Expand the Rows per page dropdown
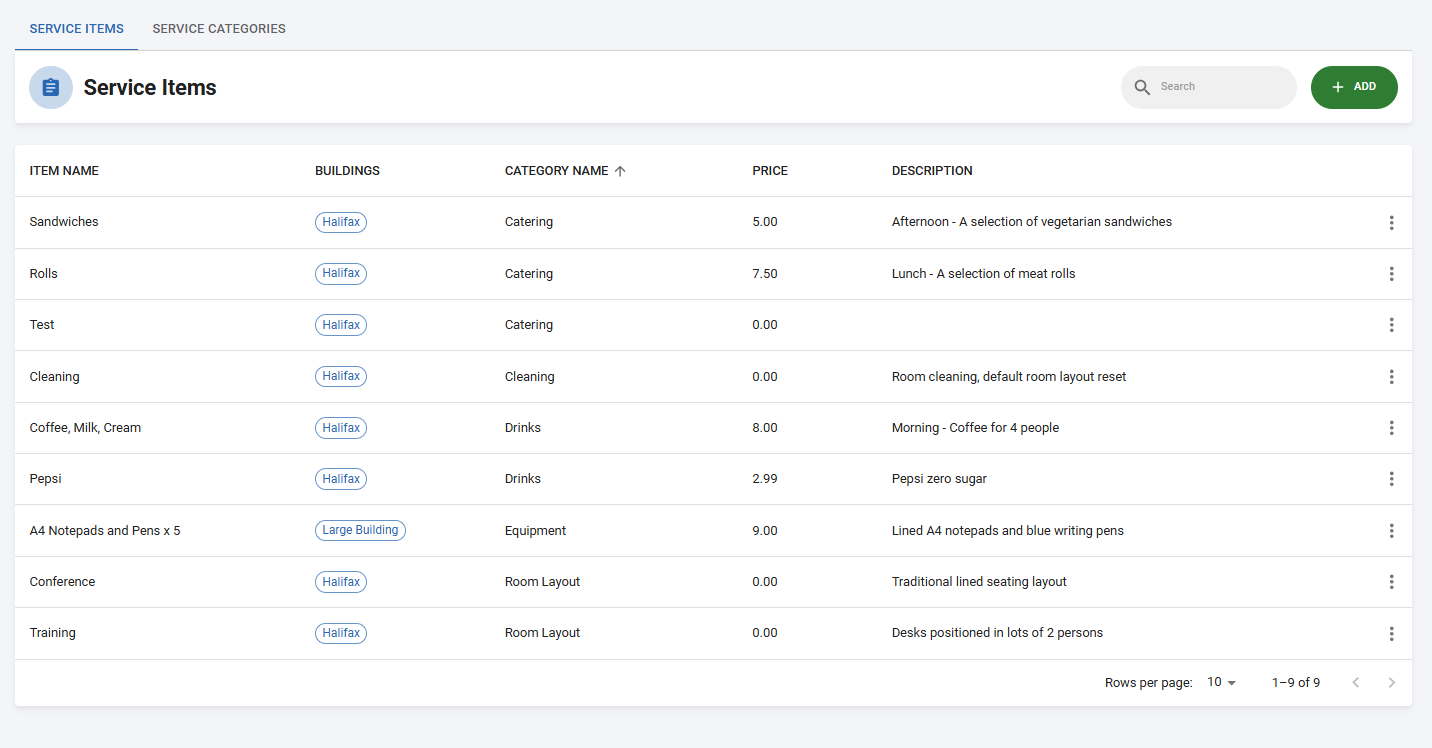This screenshot has width=1432, height=748. [x=1221, y=682]
